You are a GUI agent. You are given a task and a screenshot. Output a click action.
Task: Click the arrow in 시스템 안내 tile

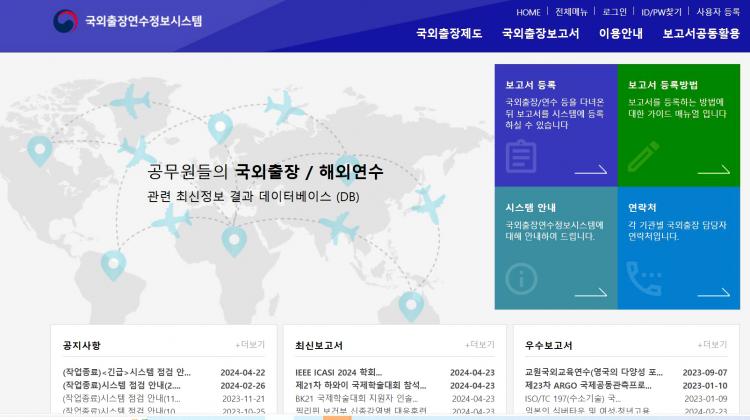click(x=591, y=292)
